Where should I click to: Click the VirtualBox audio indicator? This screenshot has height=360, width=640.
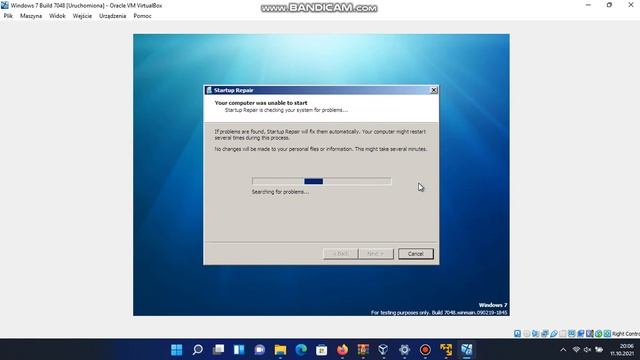pyautogui.click(x=536, y=333)
